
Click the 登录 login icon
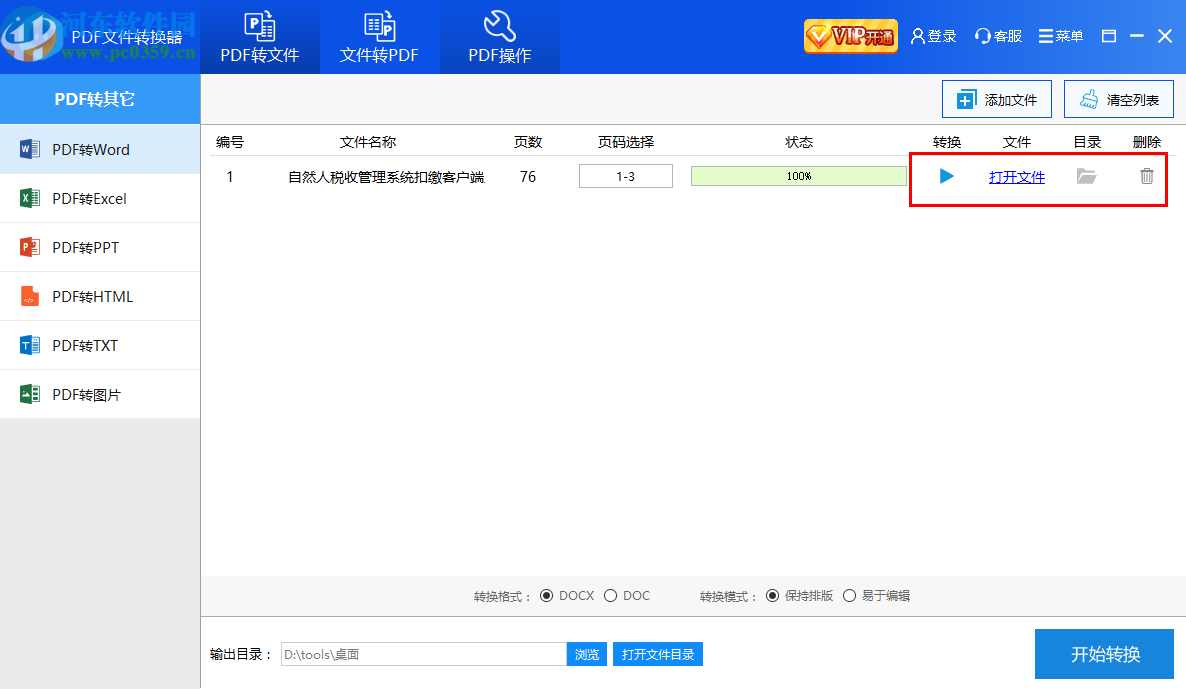[x=932, y=35]
